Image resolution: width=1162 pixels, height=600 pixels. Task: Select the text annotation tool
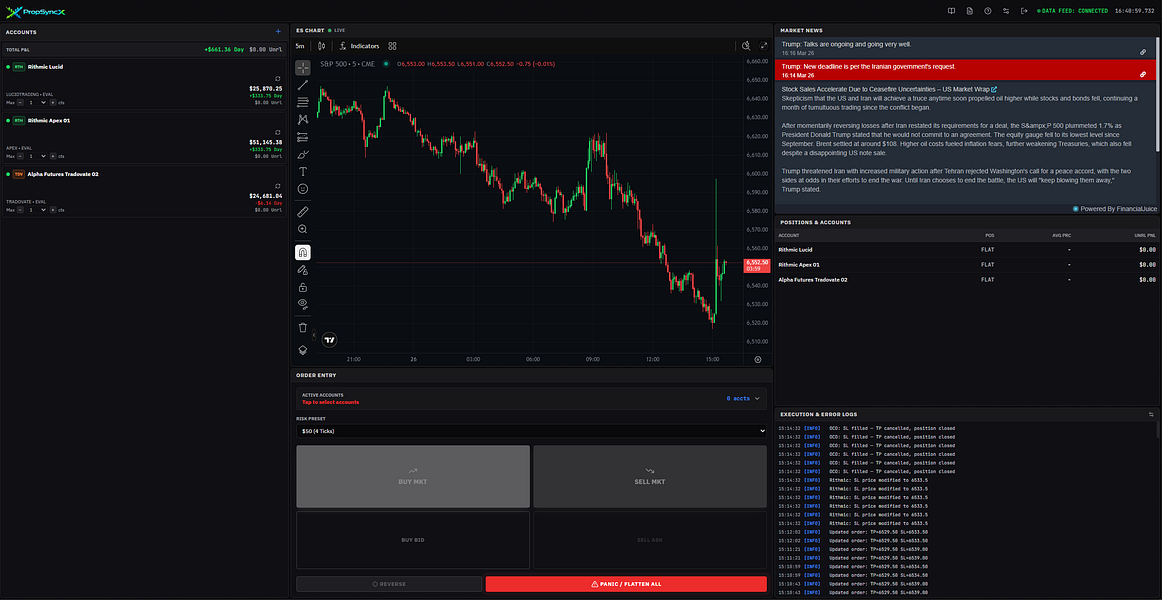point(302,171)
